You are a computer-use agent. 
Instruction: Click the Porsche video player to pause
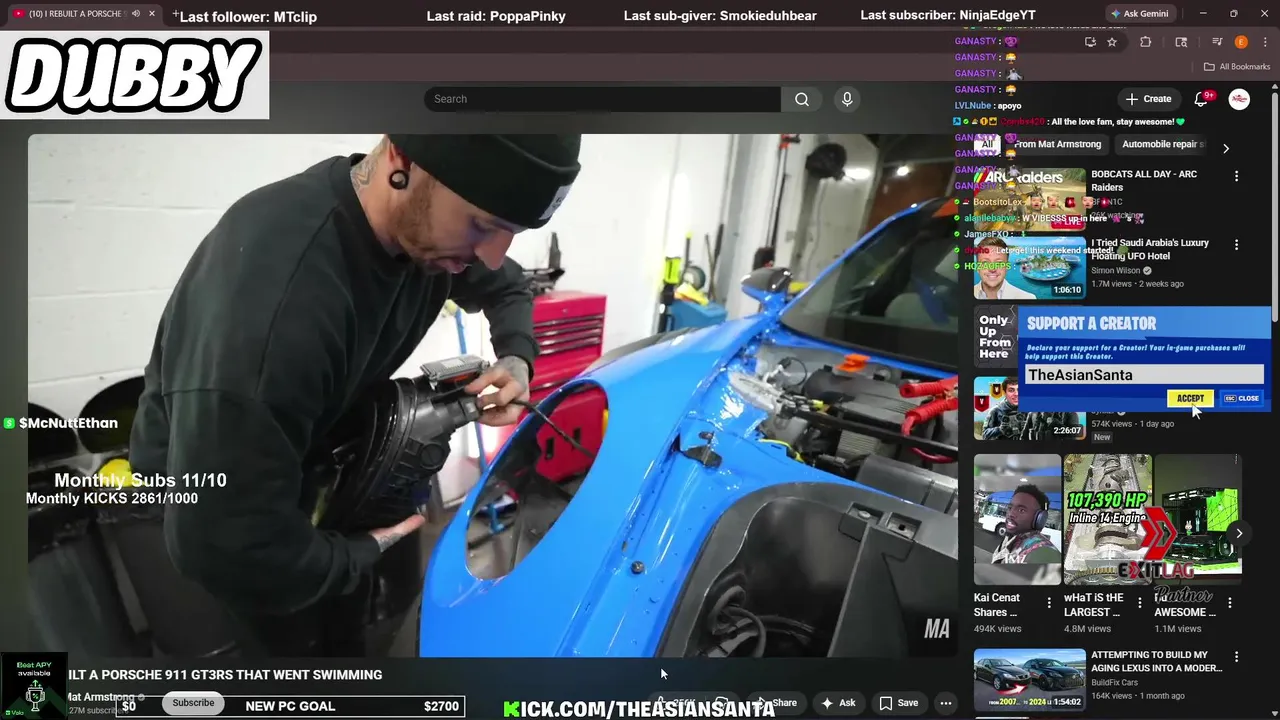[492, 395]
